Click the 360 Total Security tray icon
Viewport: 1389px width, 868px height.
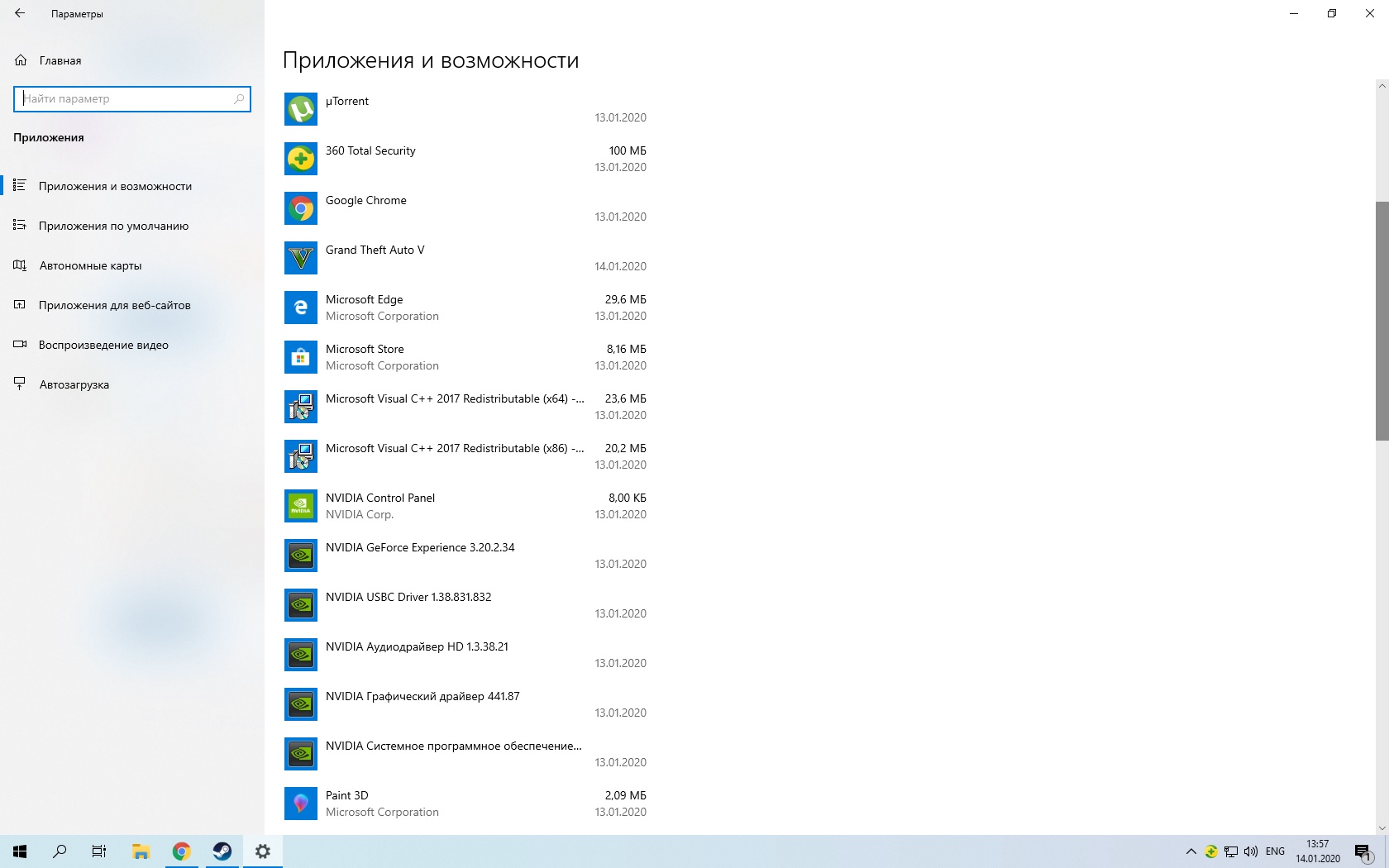1211,851
